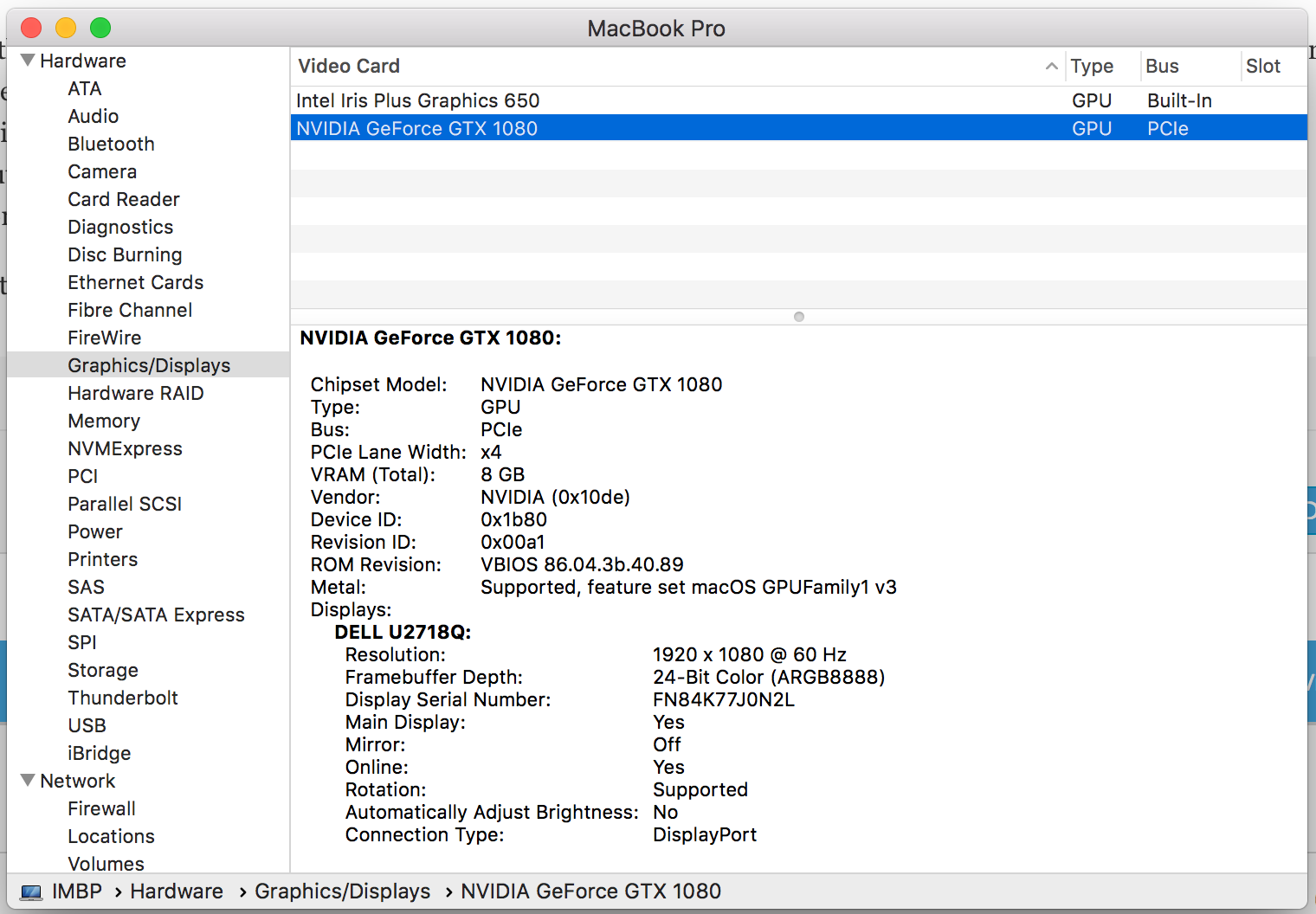Viewport: 1316px width, 914px height.
Task: Select Fibre Channel entry
Action: (x=131, y=310)
